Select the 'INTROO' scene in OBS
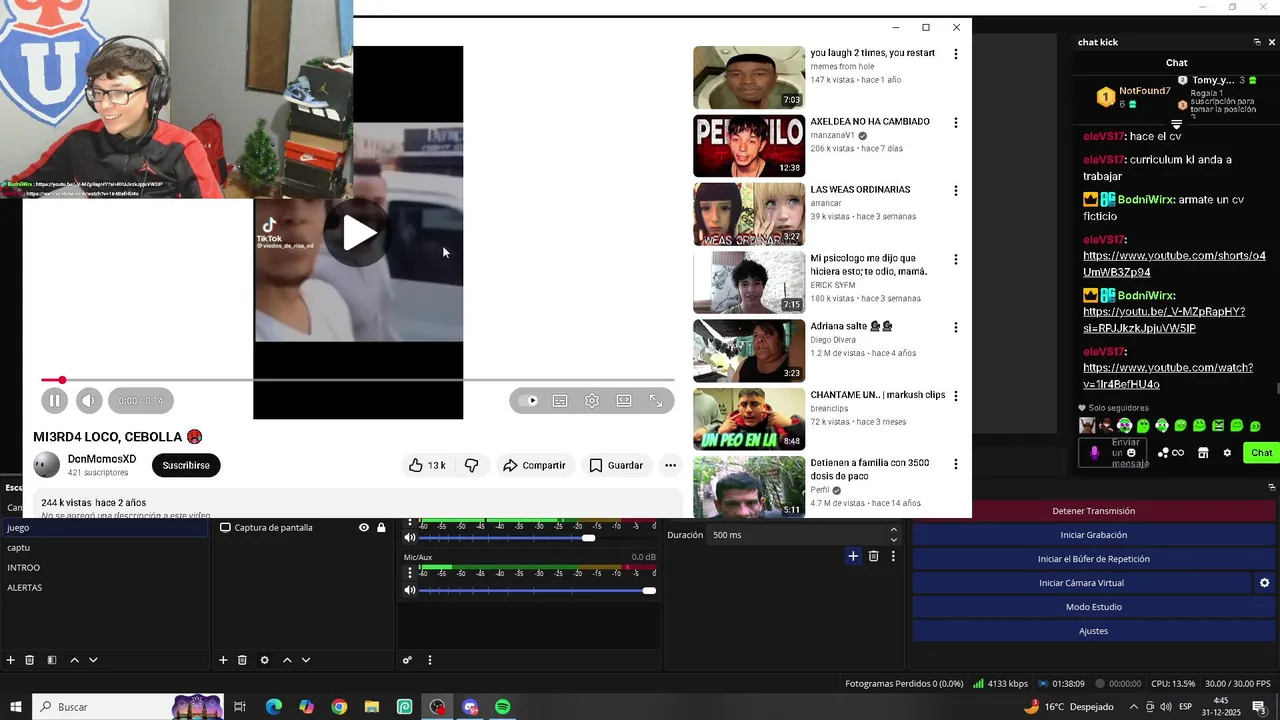 click(104, 567)
